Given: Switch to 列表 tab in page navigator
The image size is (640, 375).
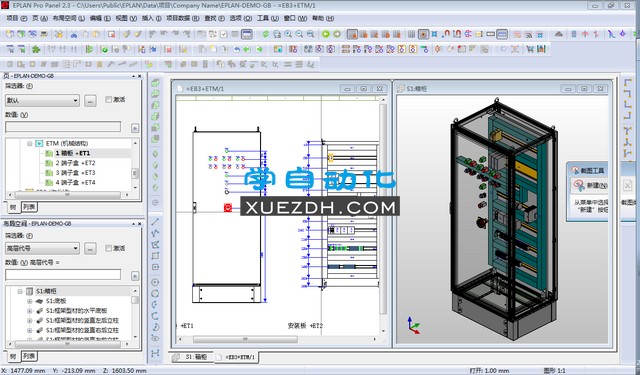Looking at the screenshot, I should (x=29, y=207).
